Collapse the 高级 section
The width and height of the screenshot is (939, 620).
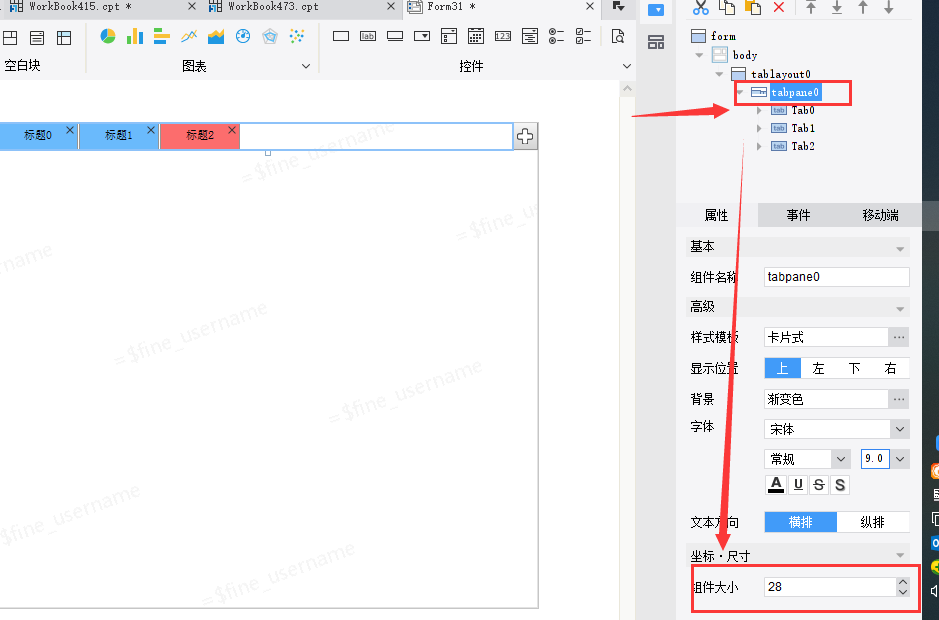pos(900,309)
